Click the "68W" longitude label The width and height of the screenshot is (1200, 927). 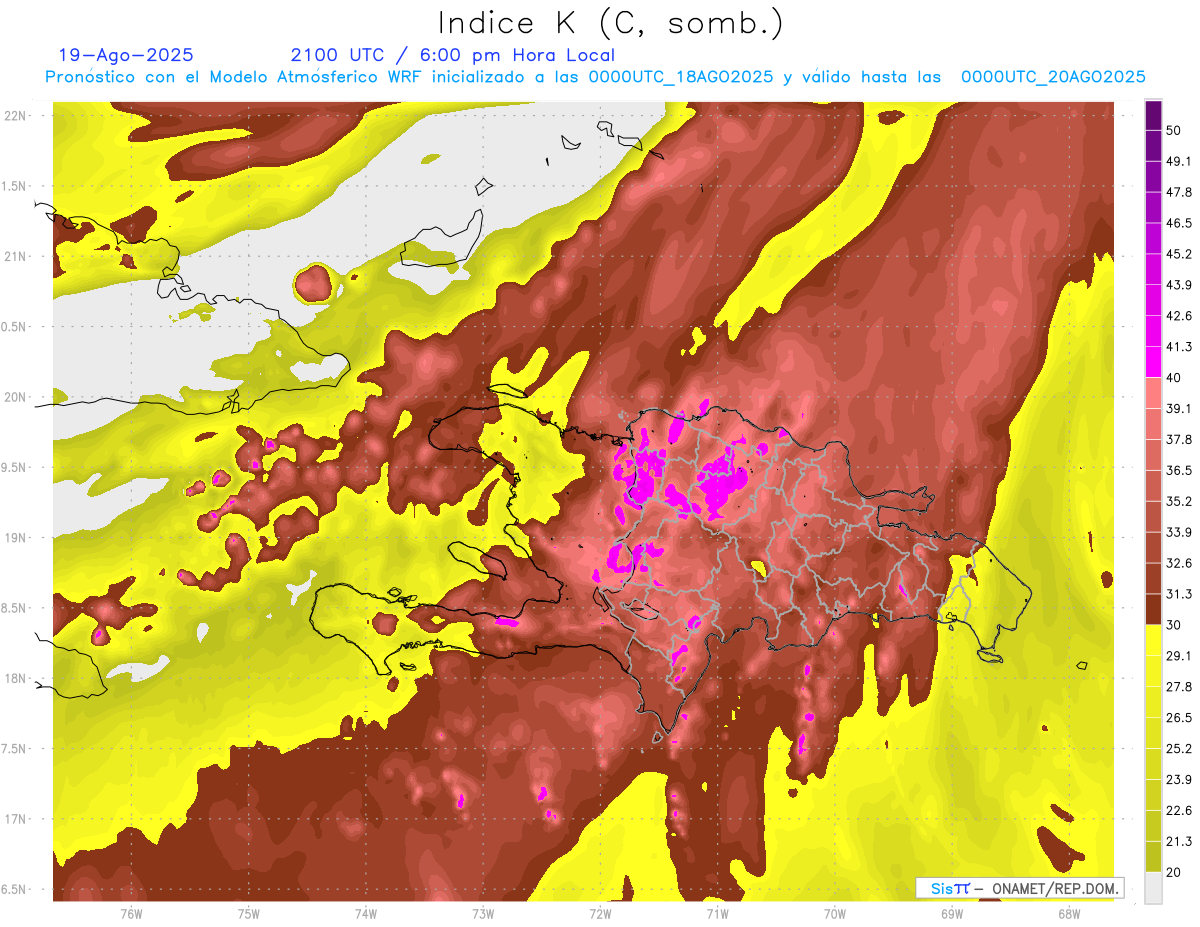coord(1069,913)
